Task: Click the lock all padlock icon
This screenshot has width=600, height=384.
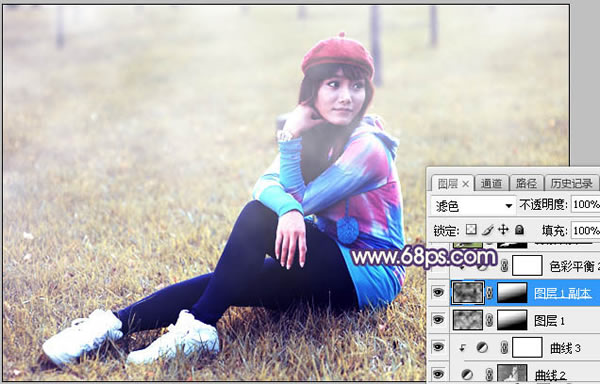Action: [x=519, y=229]
